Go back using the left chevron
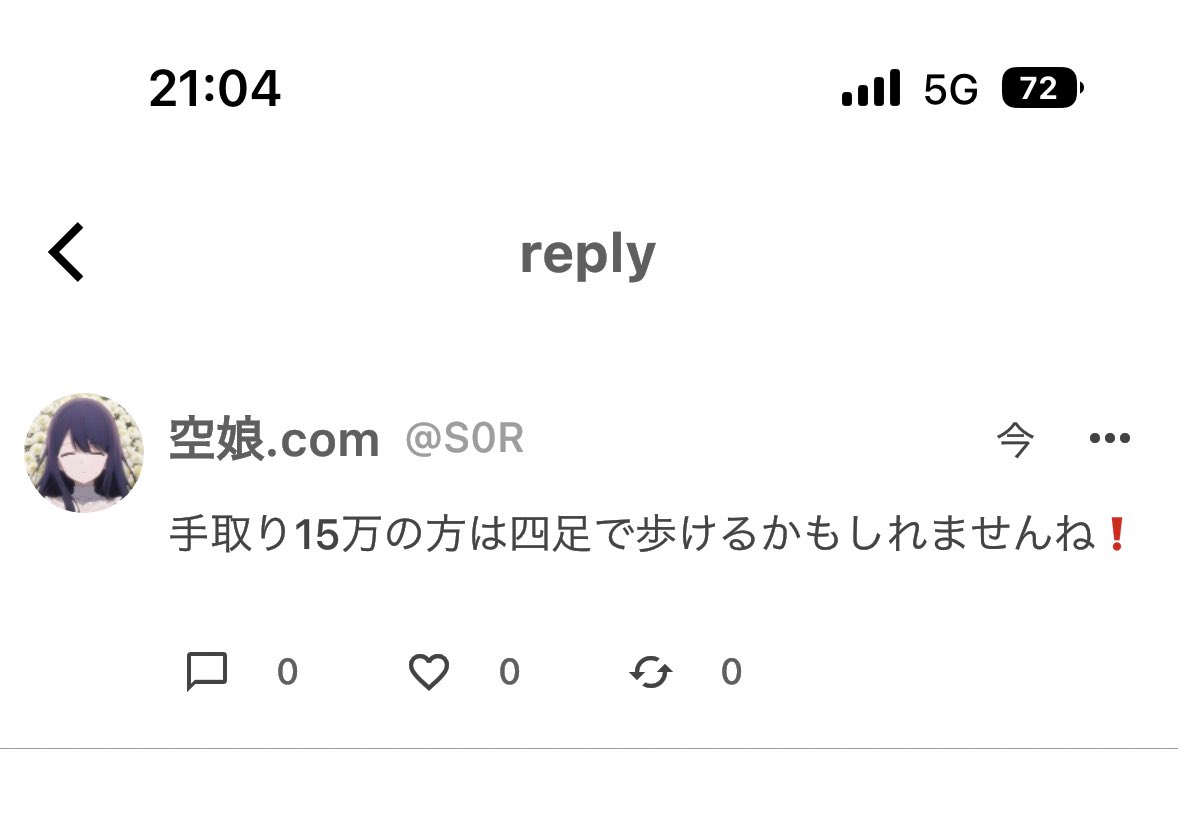Image resolution: width=1178 pixels, height=835 pixels. pos(66,253)
